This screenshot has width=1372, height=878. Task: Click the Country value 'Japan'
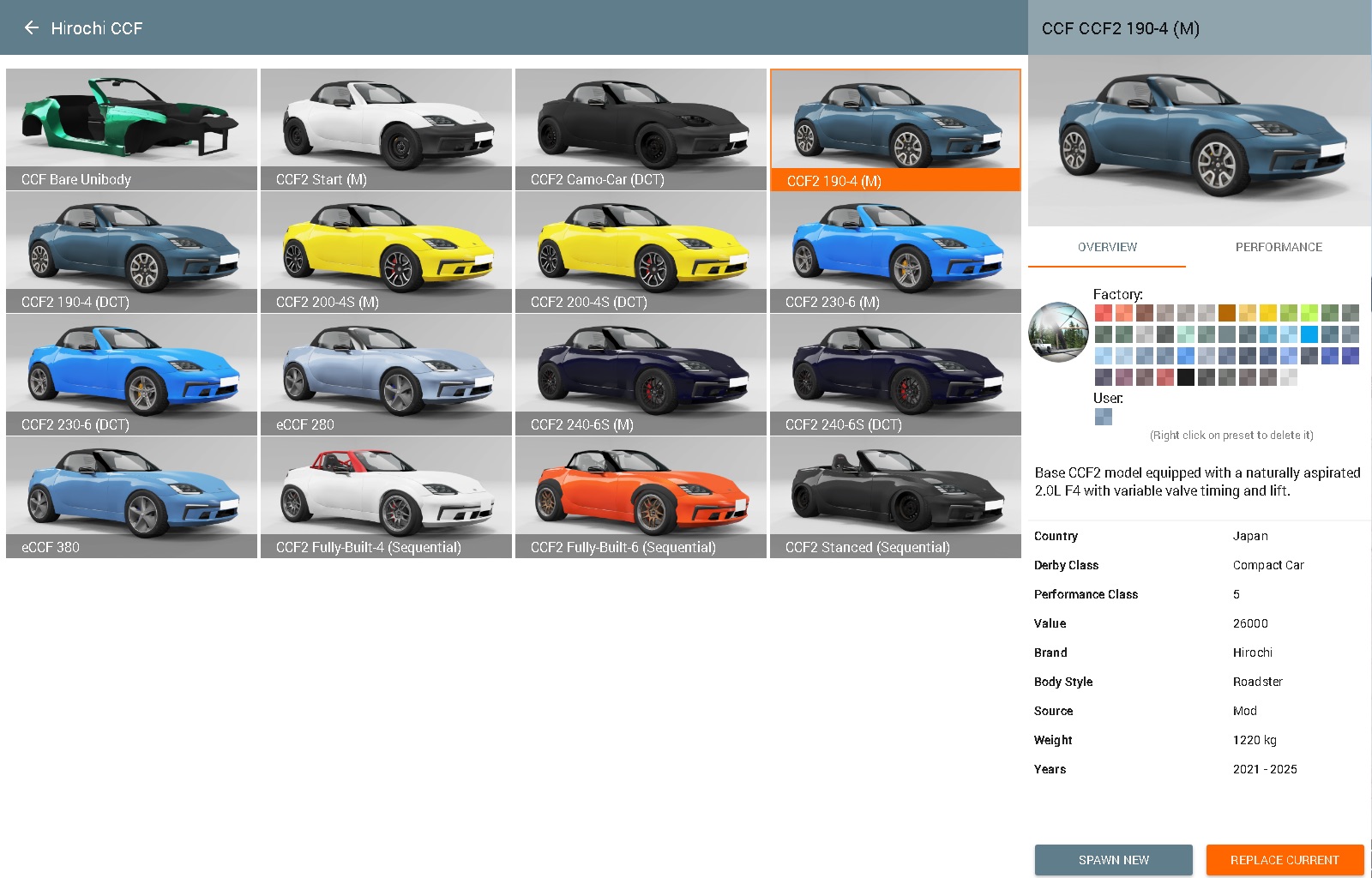pyautogui.click(x=1250, y=536)
